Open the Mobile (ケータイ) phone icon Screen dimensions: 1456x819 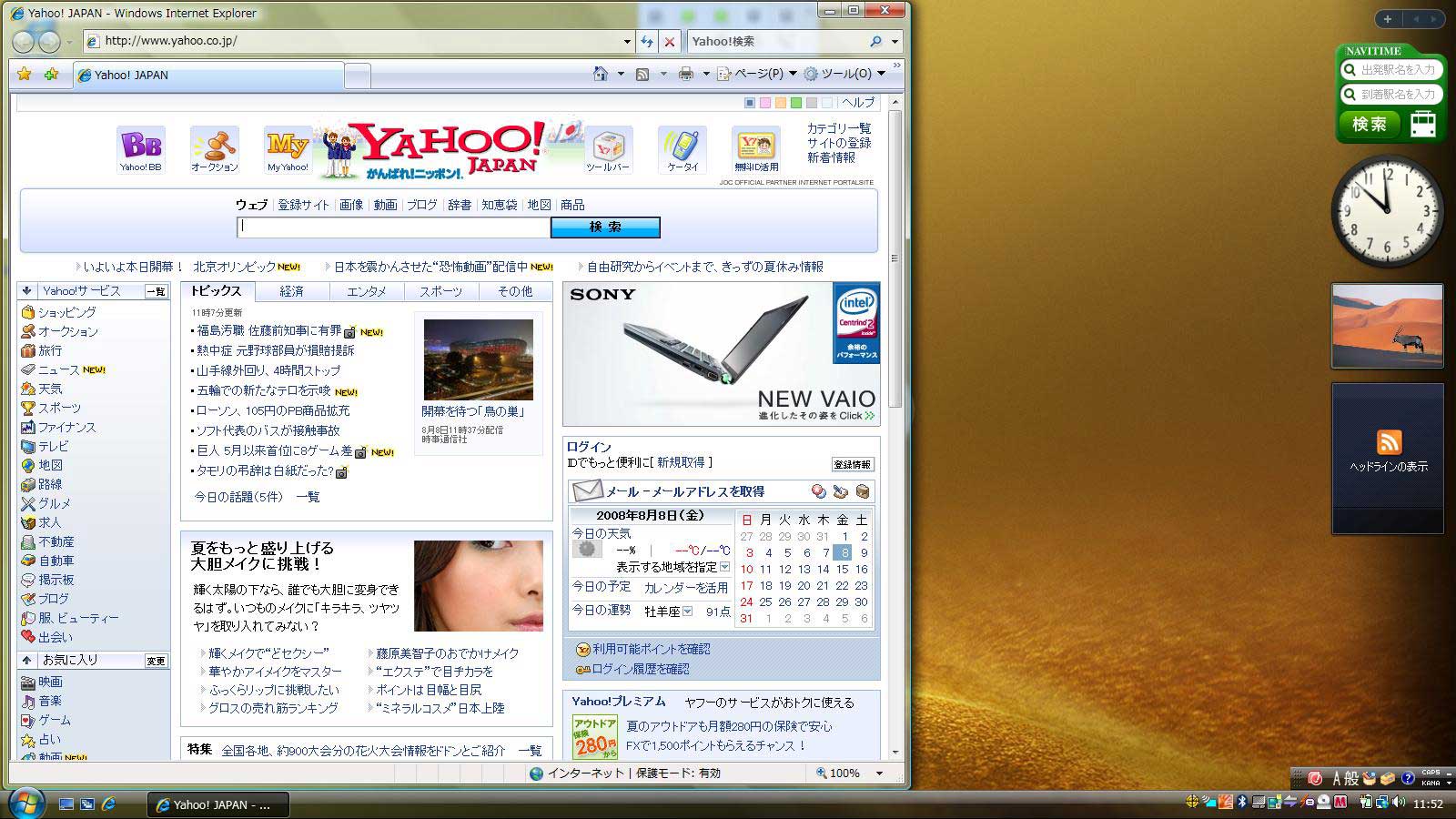682,149
